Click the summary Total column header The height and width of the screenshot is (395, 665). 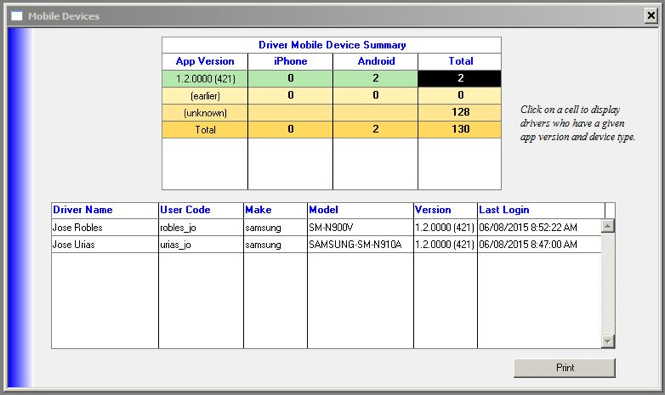(460, 62)
